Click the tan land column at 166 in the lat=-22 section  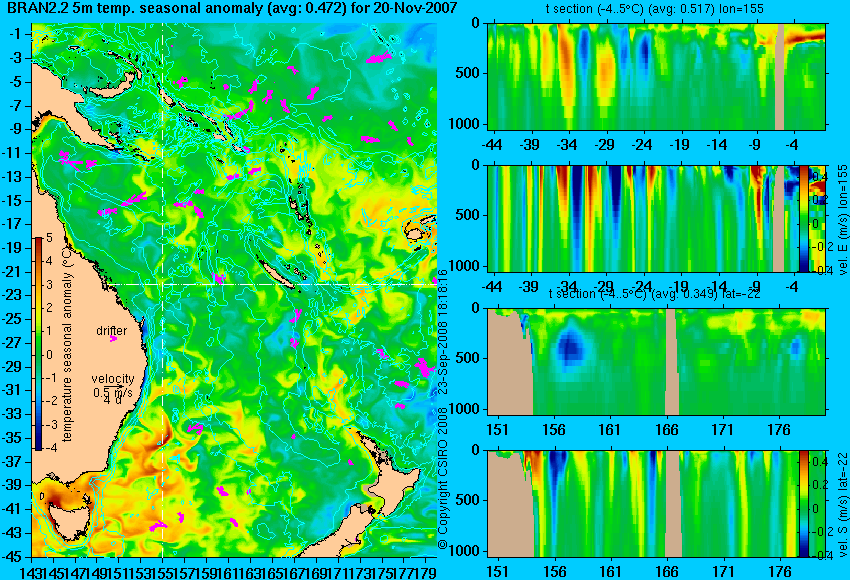coord(672,361)
